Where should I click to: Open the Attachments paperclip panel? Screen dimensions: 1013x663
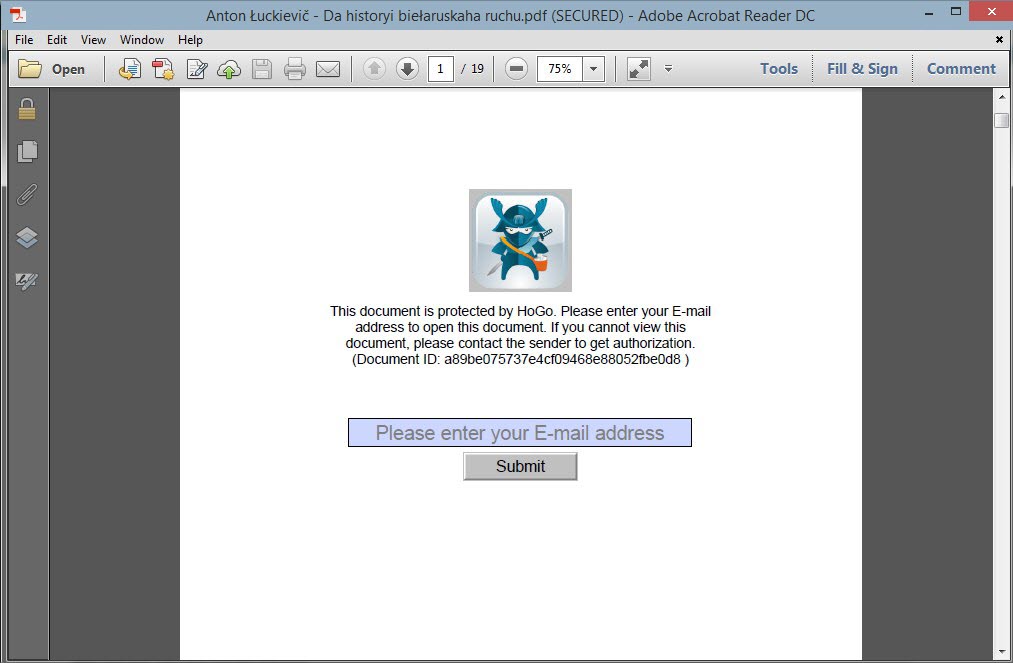click(26, 194)
